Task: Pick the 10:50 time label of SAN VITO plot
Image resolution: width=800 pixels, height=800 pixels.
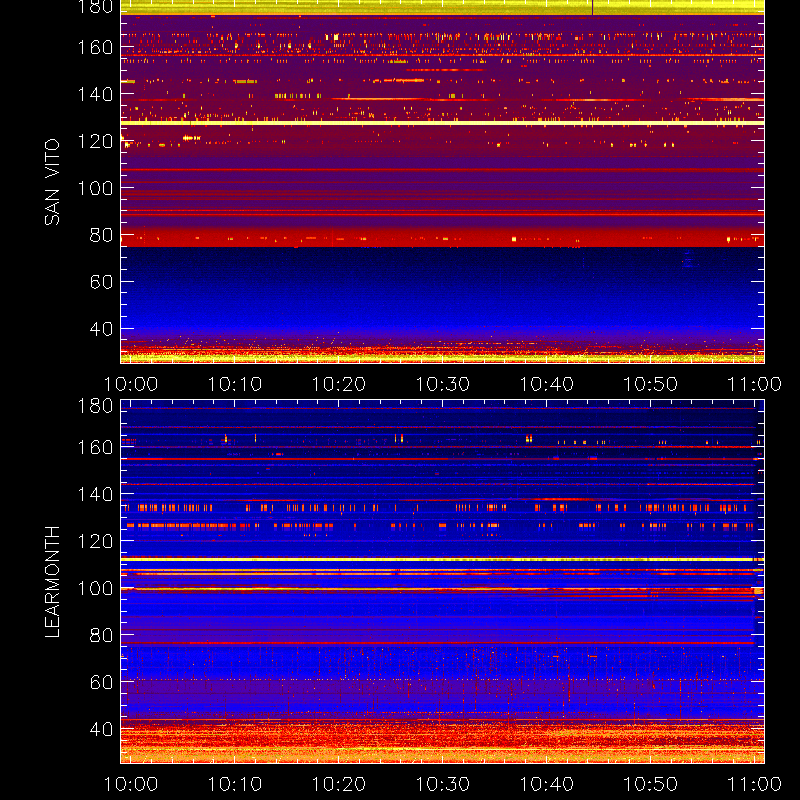Action: [x=651, y=384]
